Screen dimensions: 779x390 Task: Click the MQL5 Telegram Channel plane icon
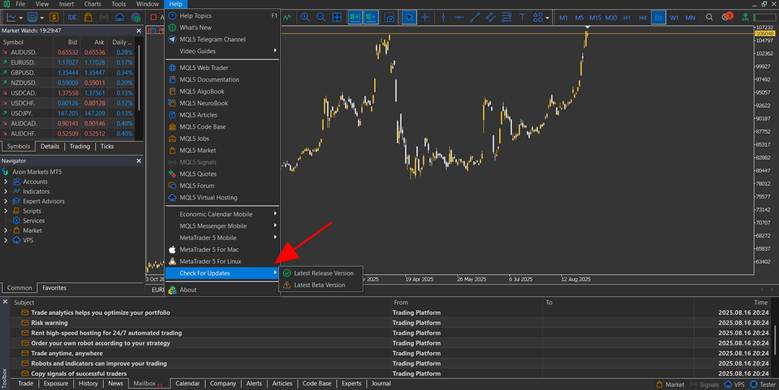coord(172,39)
